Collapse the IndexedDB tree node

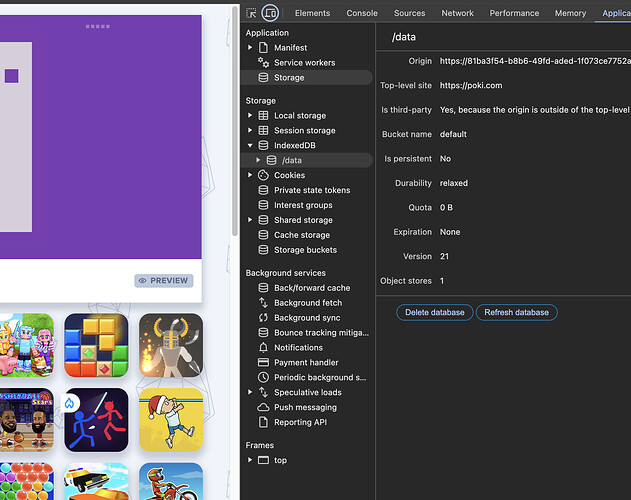(x=251, y=145)
